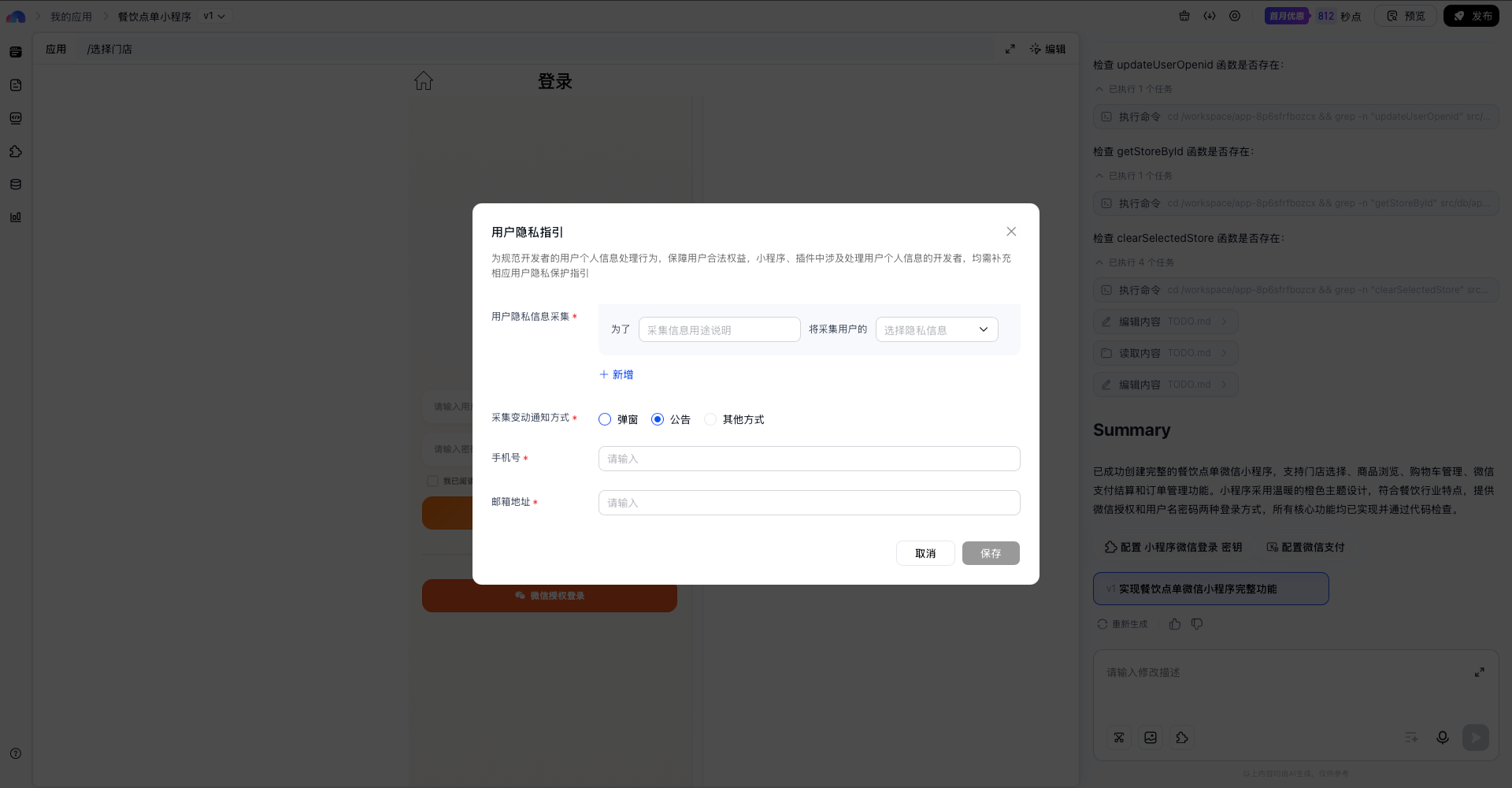Viewport: 1512px width, 788px height.
Task: Click the fullscreen expand icon in preview toolbar
Action: point(1010,49)
